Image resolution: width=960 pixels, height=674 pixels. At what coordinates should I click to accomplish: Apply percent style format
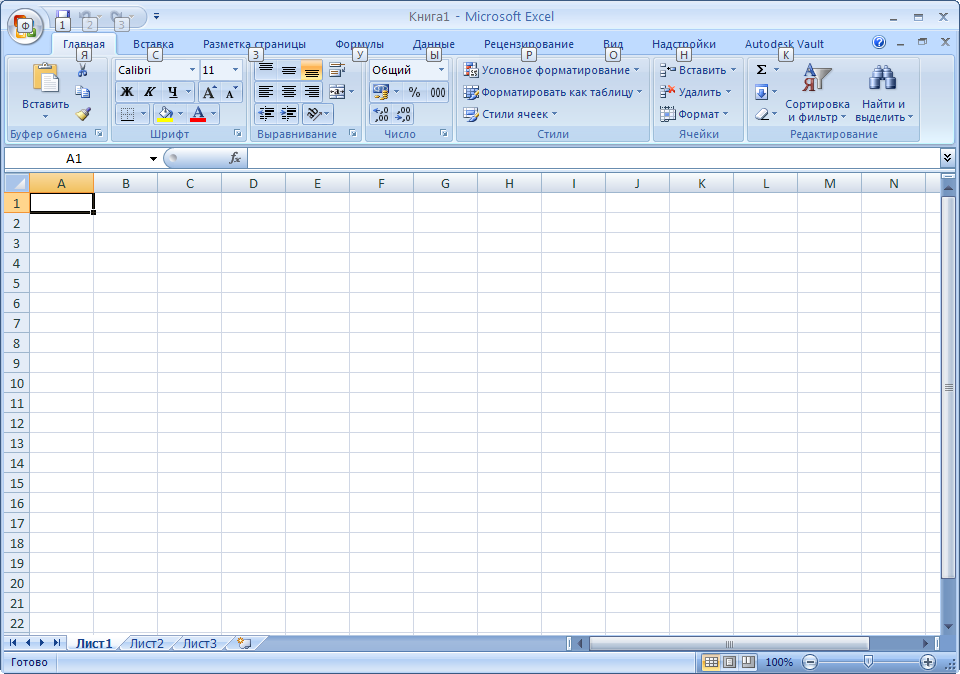pos(414,92)
